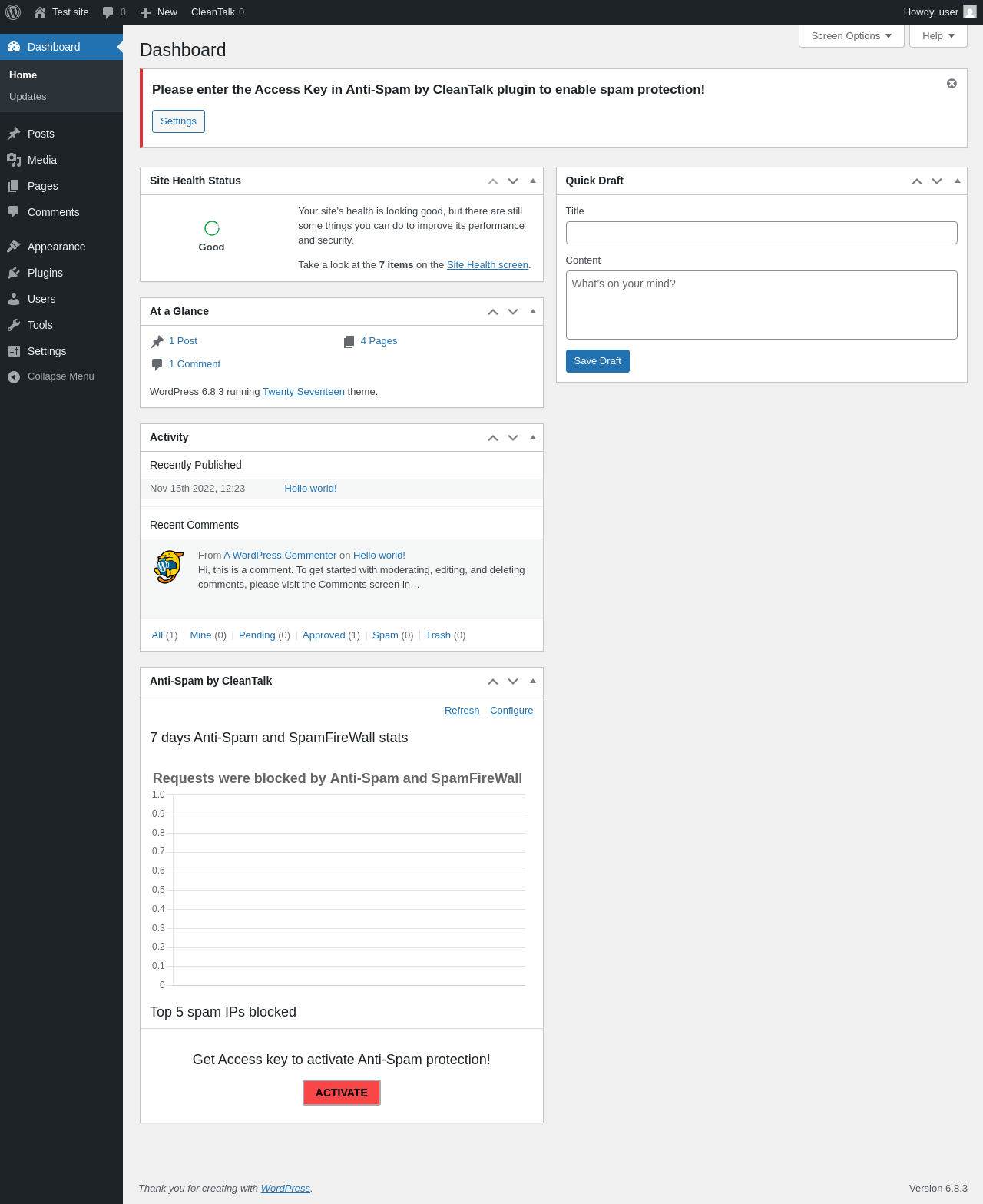The width and height of the screenshot is (983, 1204).
Task: Toggle the Site Health Status panel
Action: [533, 181]
